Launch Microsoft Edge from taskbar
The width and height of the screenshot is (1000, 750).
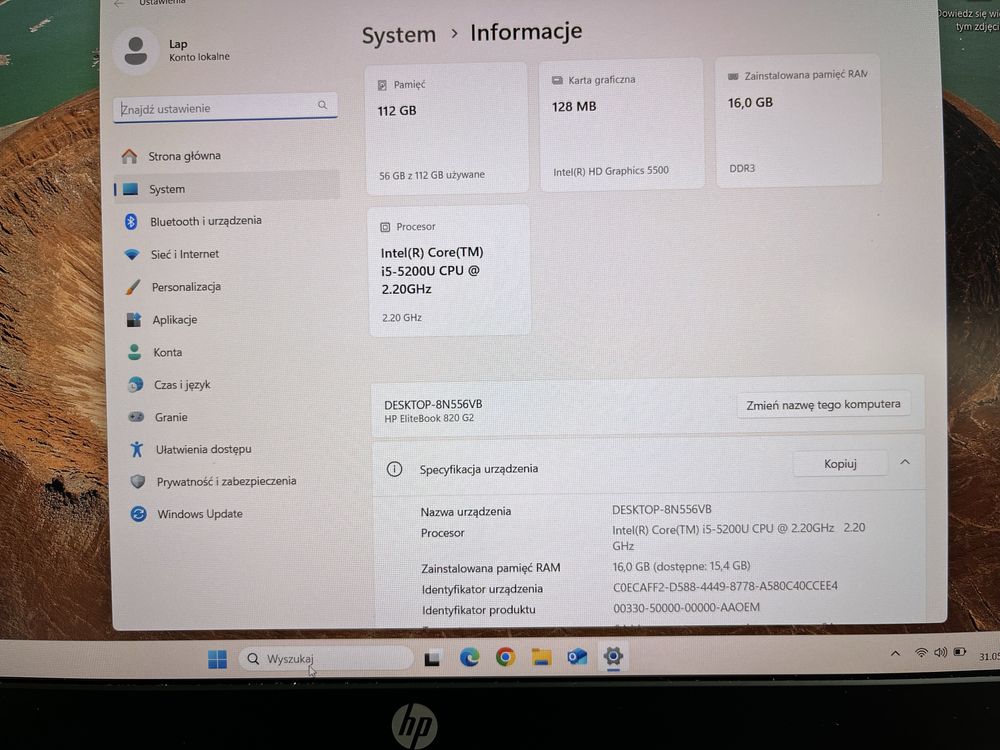click(x=469, y=658)
